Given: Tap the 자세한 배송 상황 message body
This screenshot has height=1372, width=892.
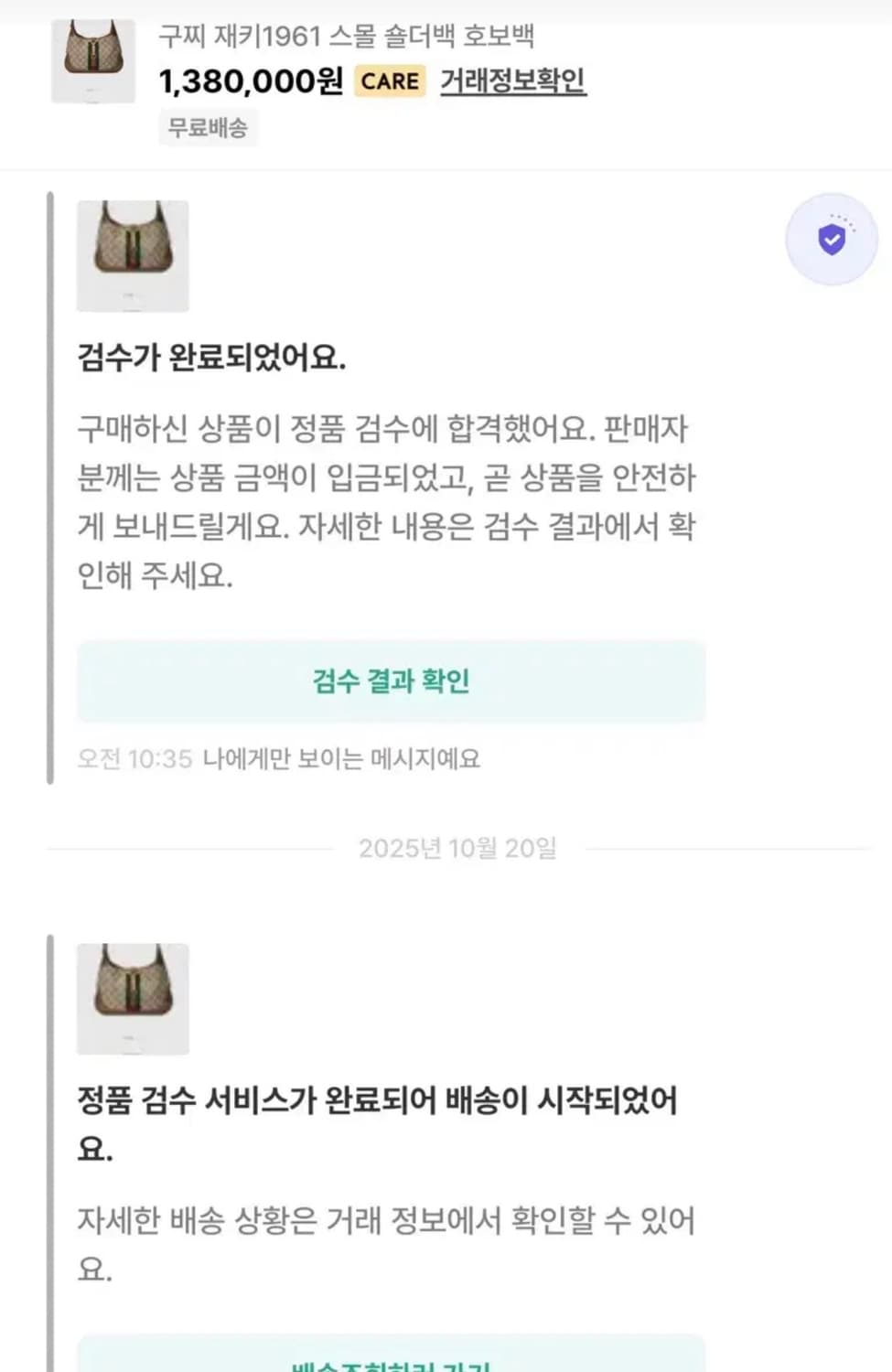Looking at the screenshot, I should (x=386, y=1244).
